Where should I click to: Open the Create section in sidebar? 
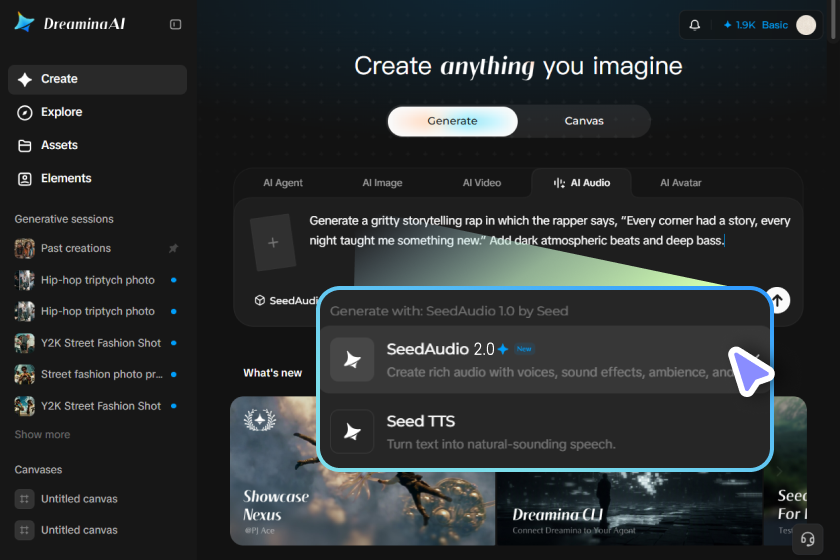[98, 79]
